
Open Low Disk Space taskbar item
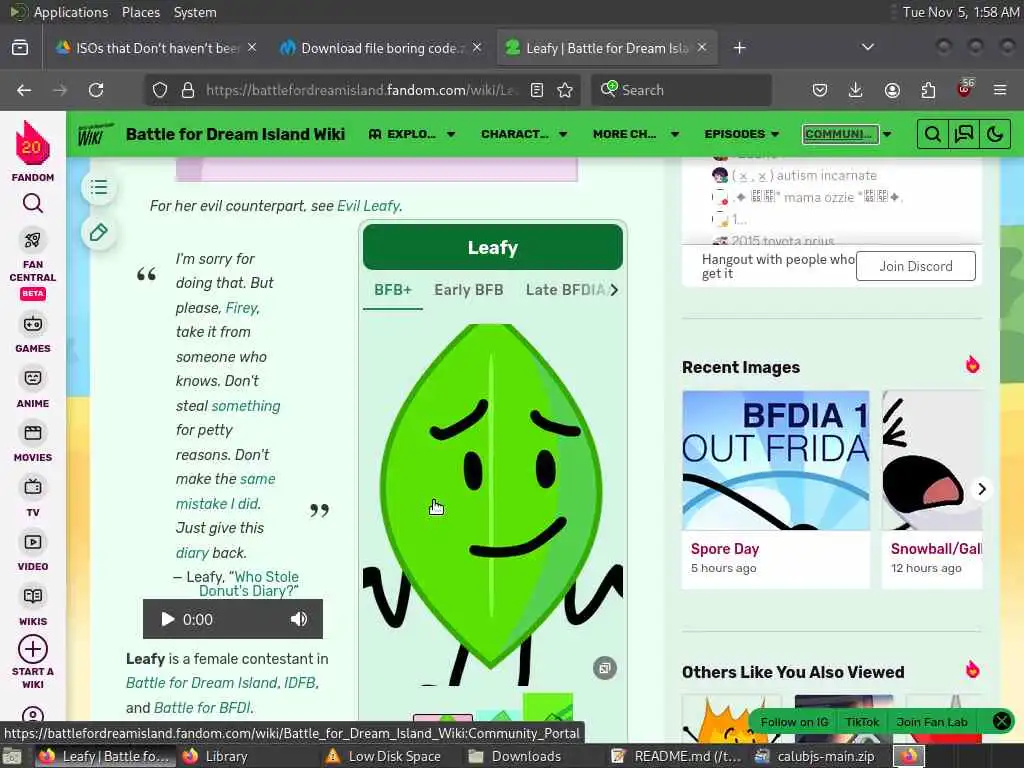[x=384, y=756]
